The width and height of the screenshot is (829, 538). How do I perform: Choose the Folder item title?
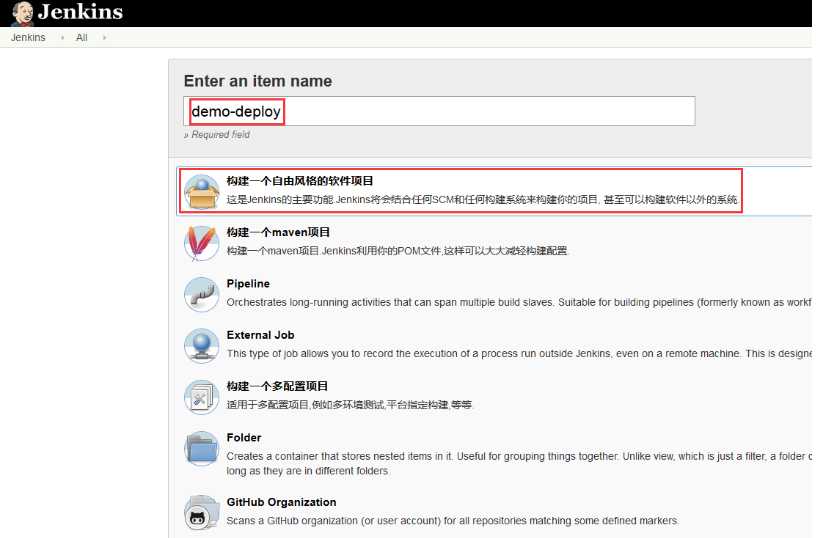click(x=244, y=437)
